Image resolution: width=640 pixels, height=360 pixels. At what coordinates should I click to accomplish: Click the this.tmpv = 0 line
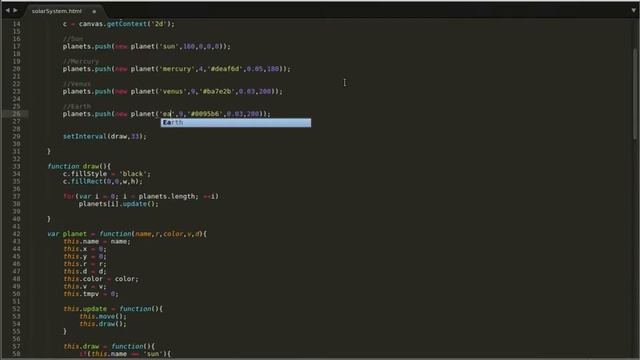pos(91,294)
